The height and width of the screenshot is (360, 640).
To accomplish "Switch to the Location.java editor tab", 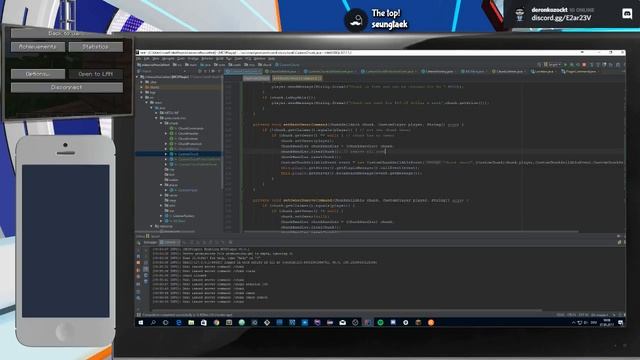I will (543, 71).
